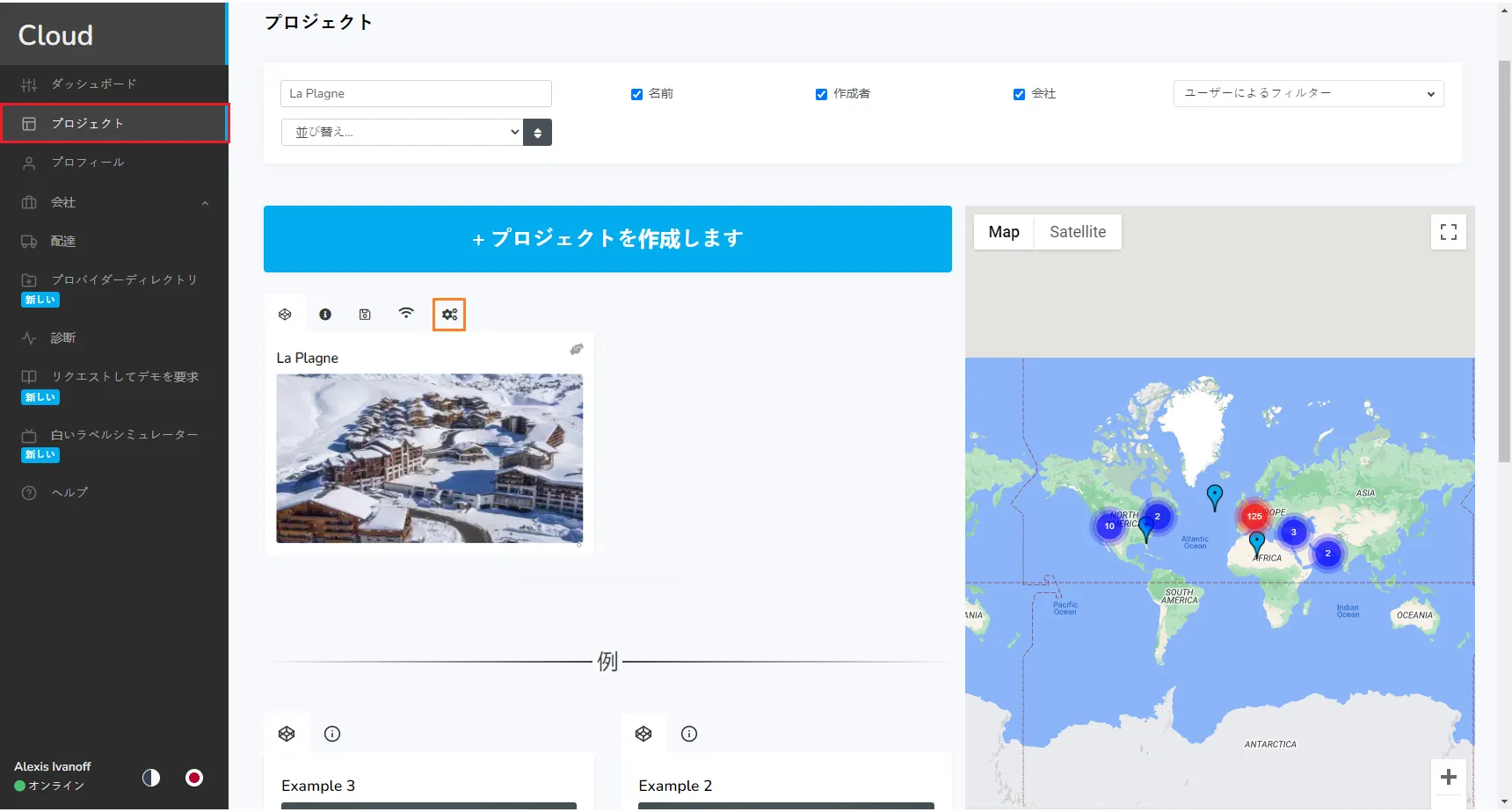Click the La Plagne search input field
This screenshot has width=1512, height=812.
pyautogui.click(x=416, y=93)
